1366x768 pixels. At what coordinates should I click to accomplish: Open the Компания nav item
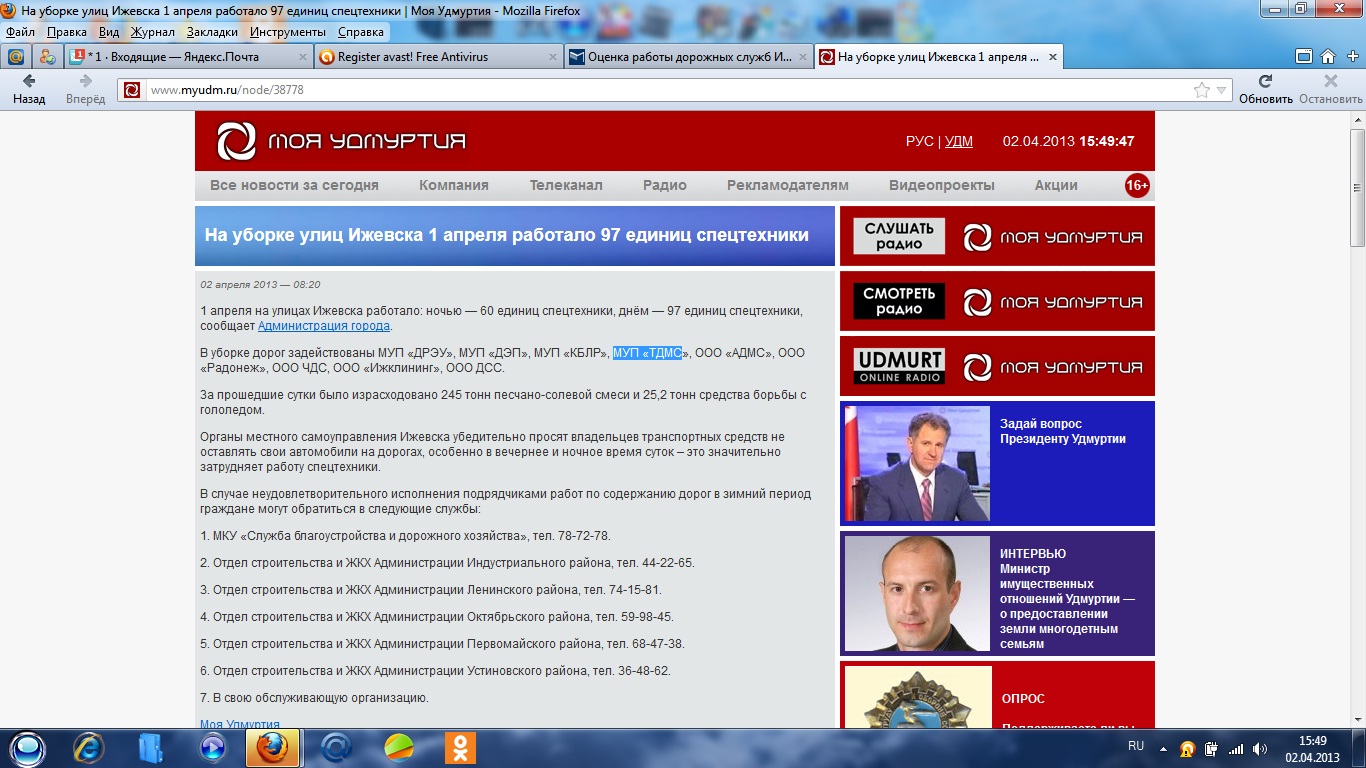[x=454, y=185]
